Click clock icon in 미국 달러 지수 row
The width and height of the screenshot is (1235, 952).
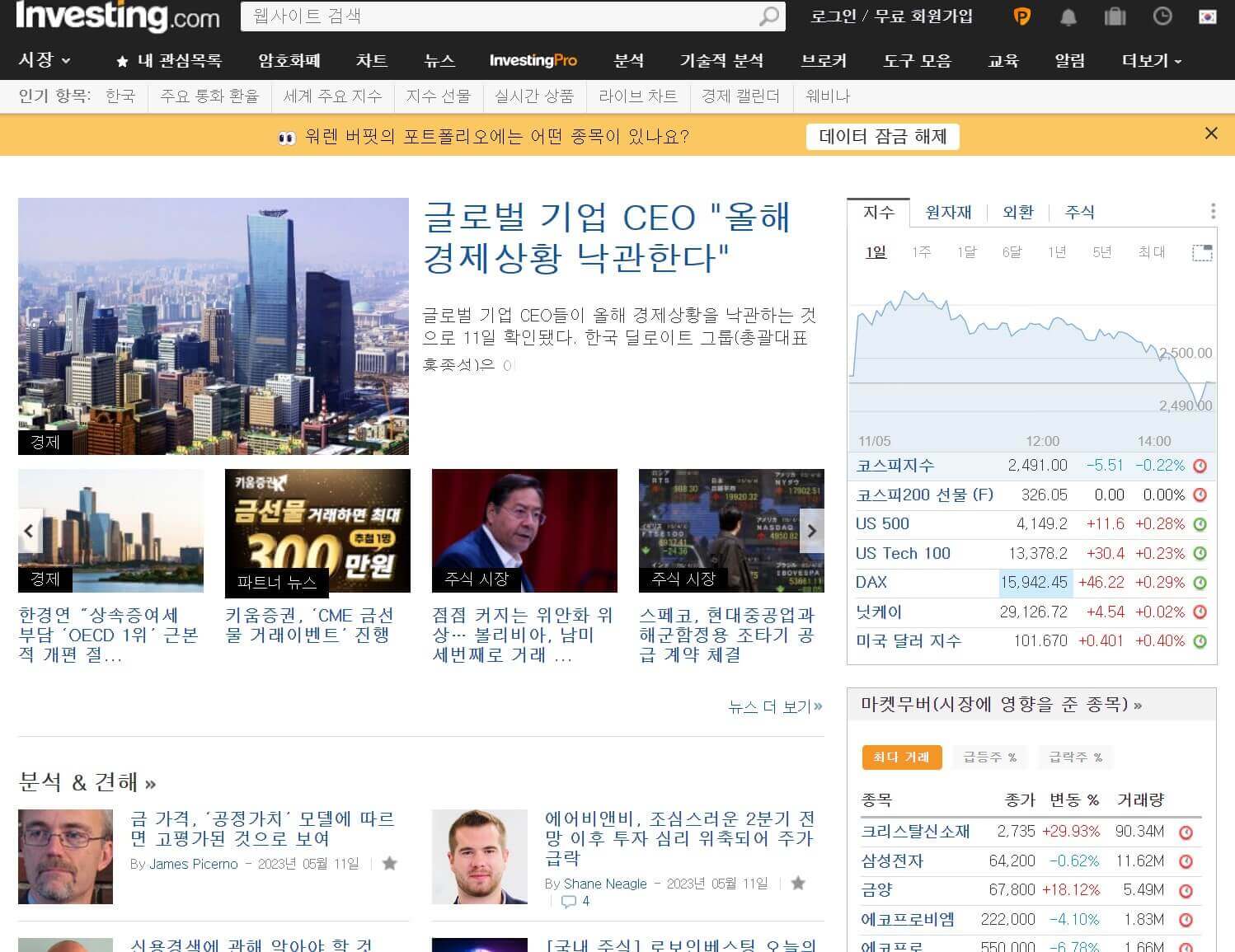click(x=1200, y=641)
